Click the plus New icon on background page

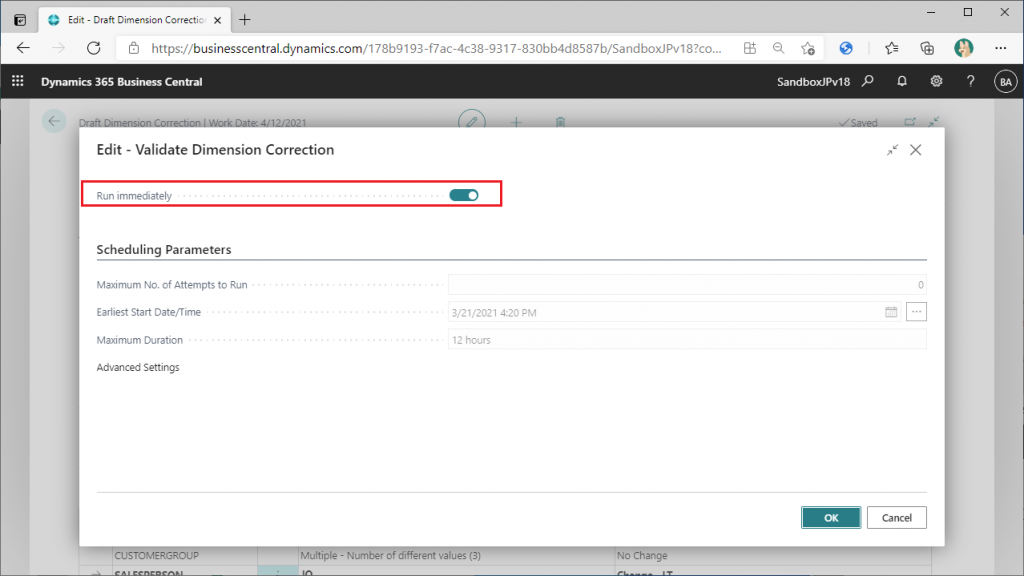pyautogui.click(x=516, y=121)
